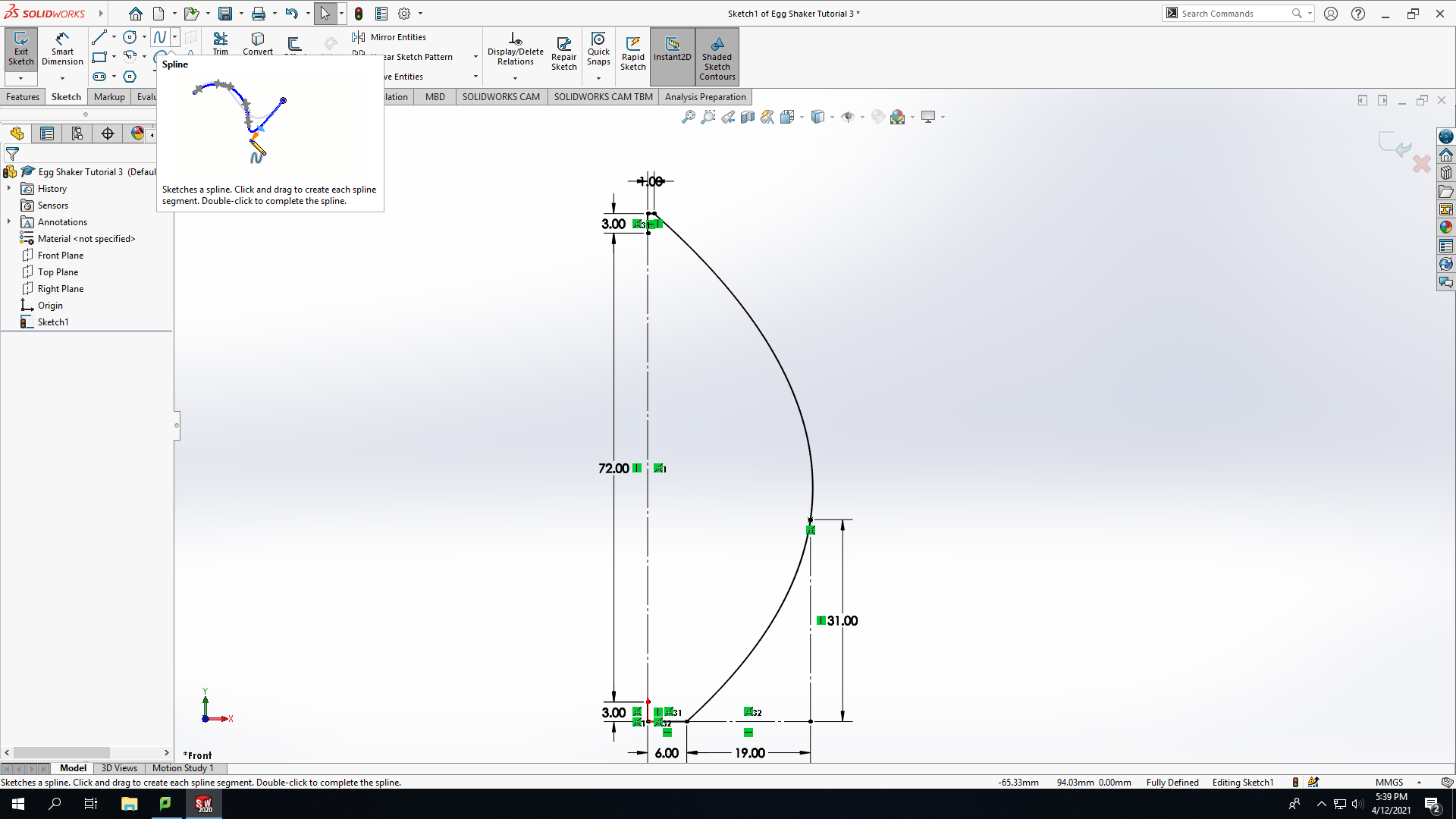The image size is (1456, 819).
Task: Open the MMGS unit system dropdown
Action: pos(1398,783)
